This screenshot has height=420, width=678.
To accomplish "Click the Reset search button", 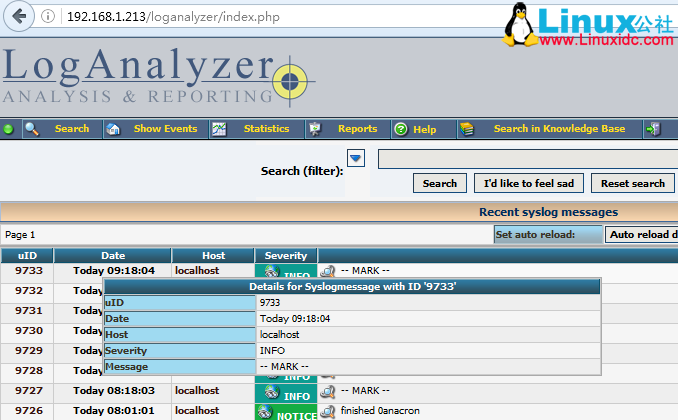I will click(633, 183).
